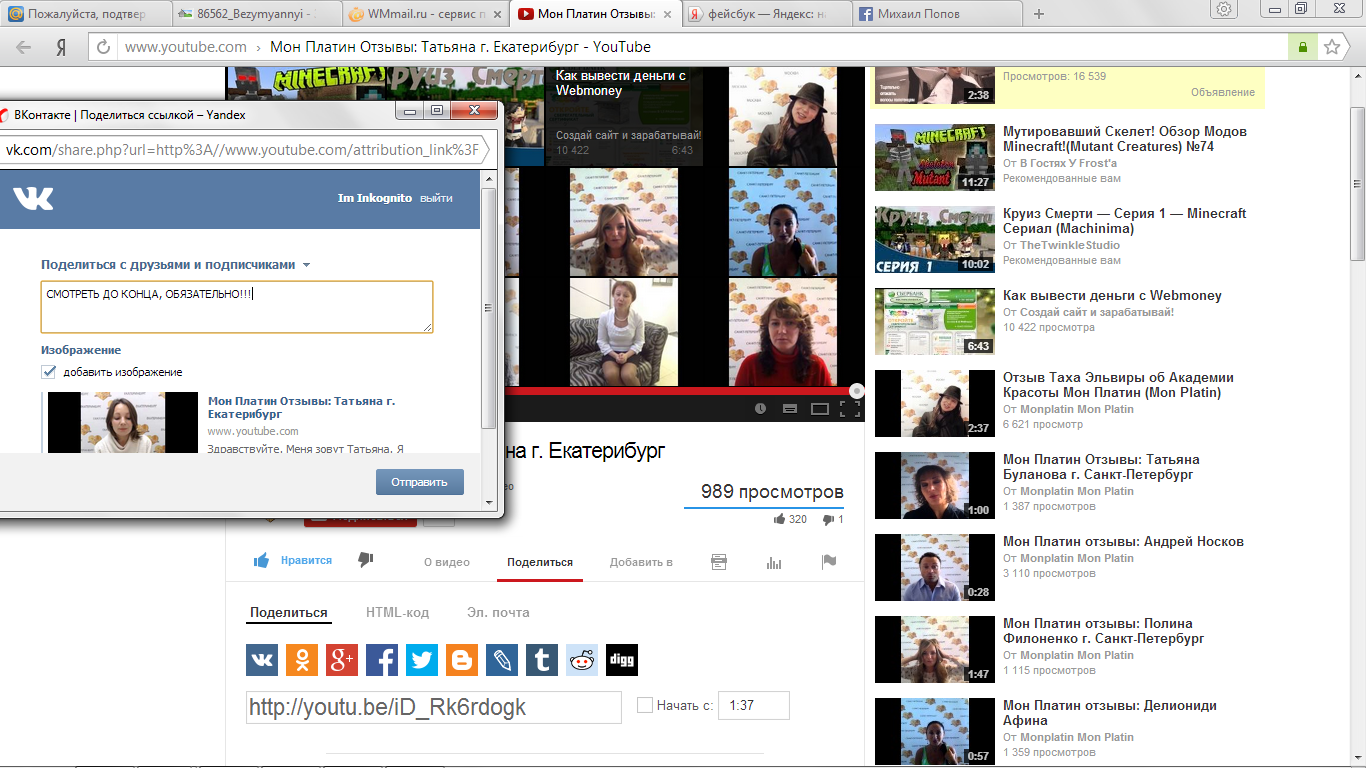Image resolution: width=1366 pixels, height=768 pixels.
Task: Click the 'Отправить' button in VK window
Action: click(x=420, y=482)
